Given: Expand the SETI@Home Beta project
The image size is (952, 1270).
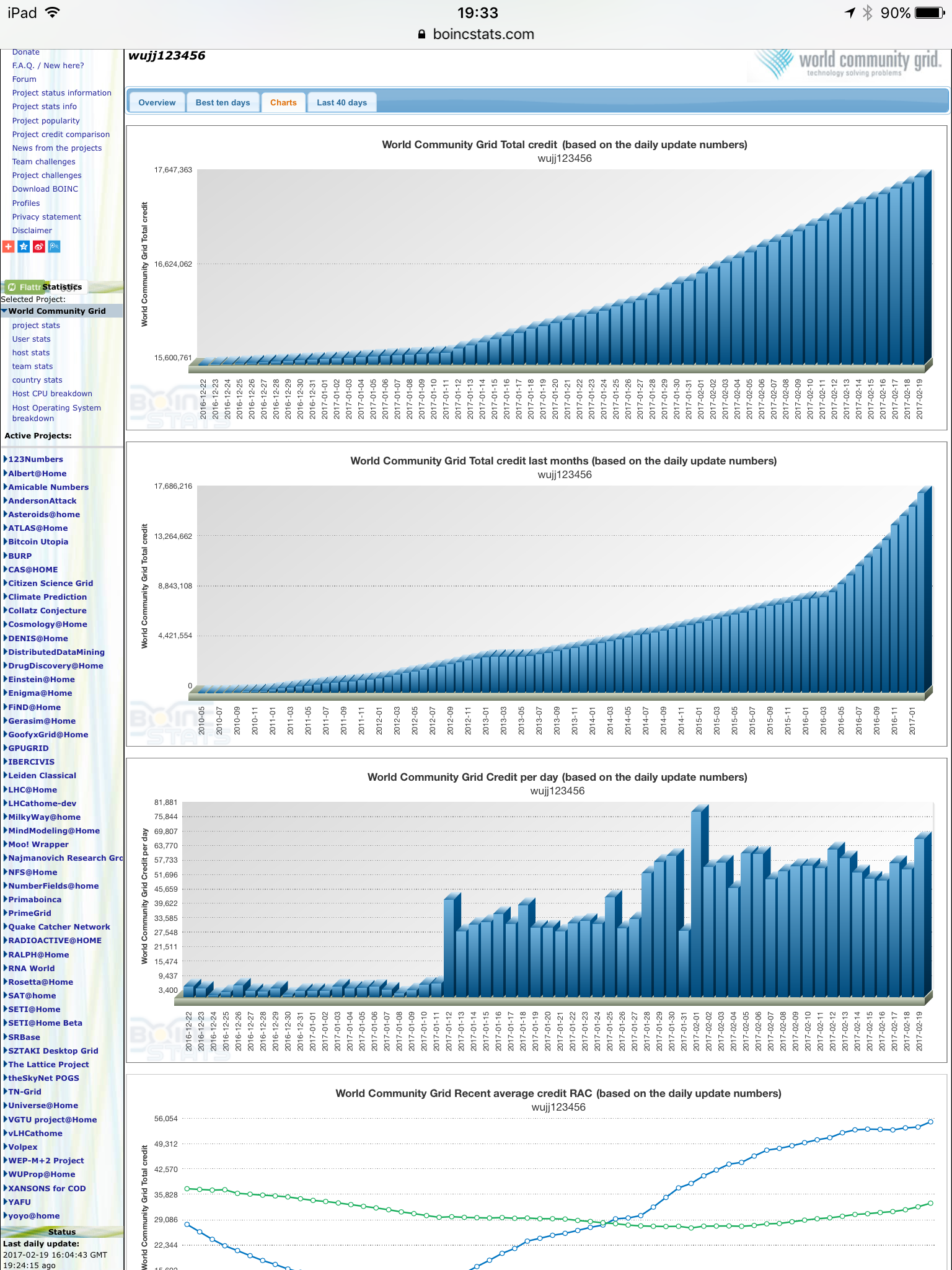Looking at the screenshot, I should click(5, 1023).
